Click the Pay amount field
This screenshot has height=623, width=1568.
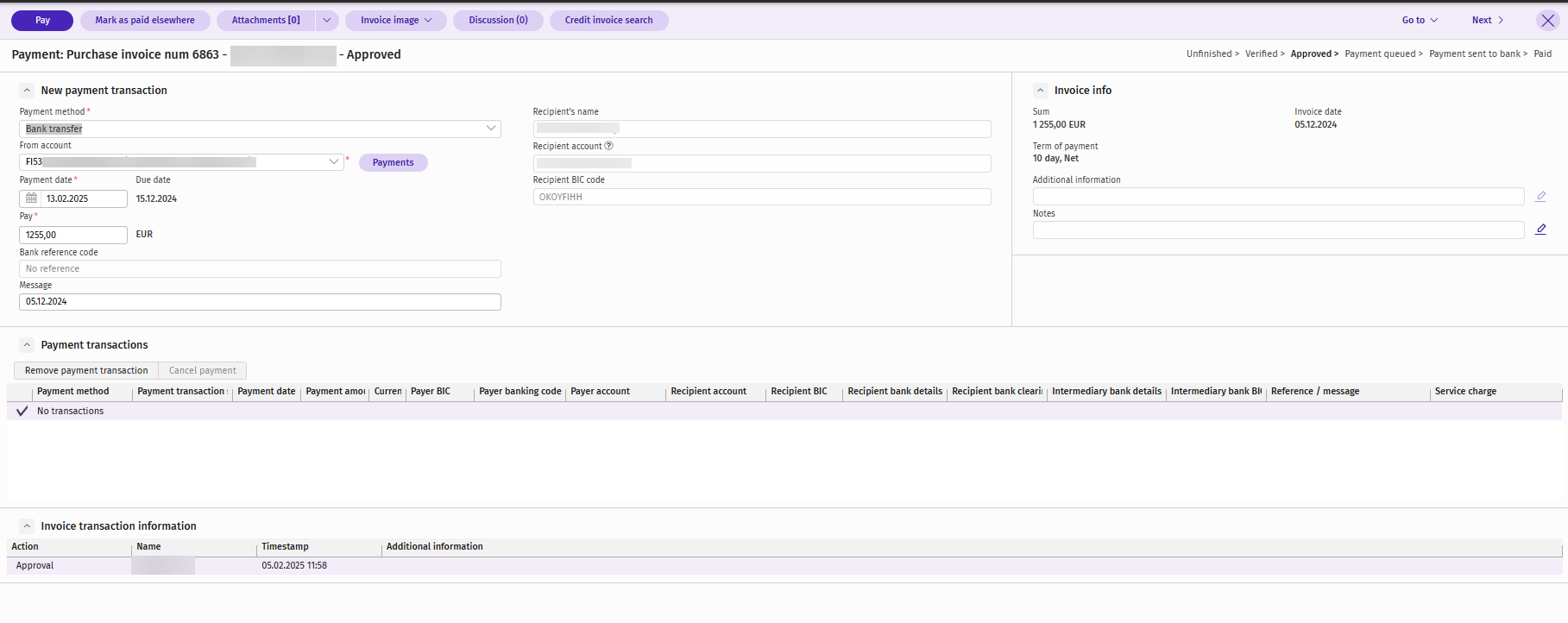(73, 235)
